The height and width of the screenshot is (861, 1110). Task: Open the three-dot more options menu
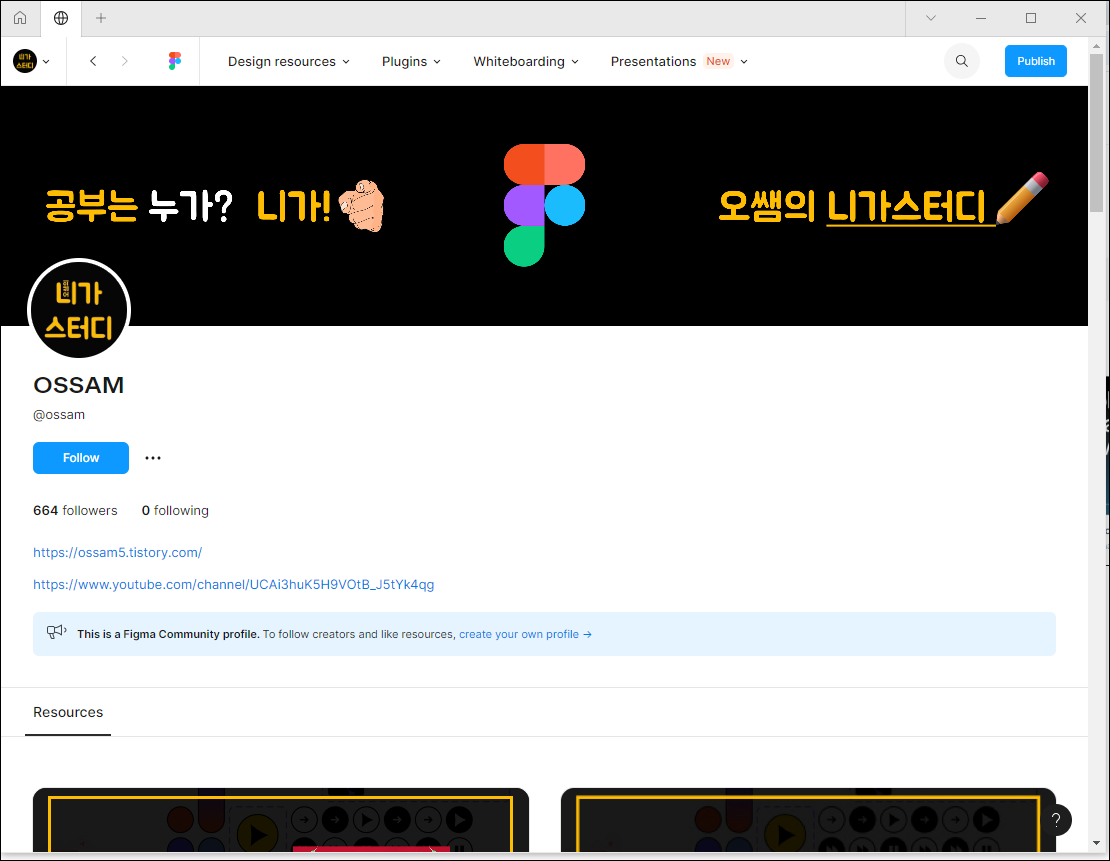(x=153, y=458)
